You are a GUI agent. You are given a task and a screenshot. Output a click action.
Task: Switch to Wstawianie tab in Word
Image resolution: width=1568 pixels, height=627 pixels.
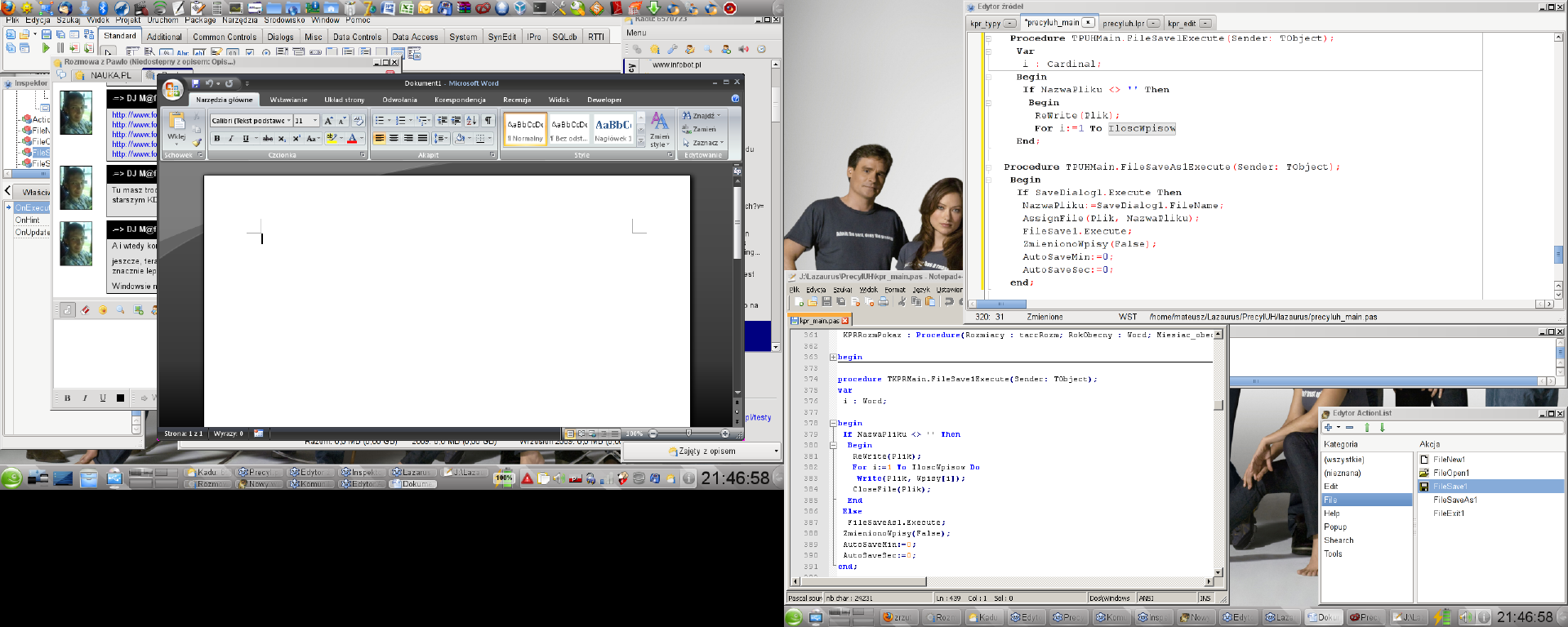coord(288,100)
